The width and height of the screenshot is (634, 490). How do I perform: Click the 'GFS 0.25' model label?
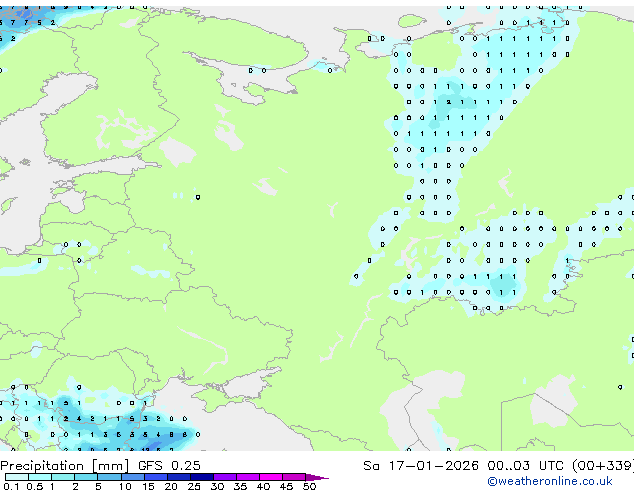click(169, 466)
